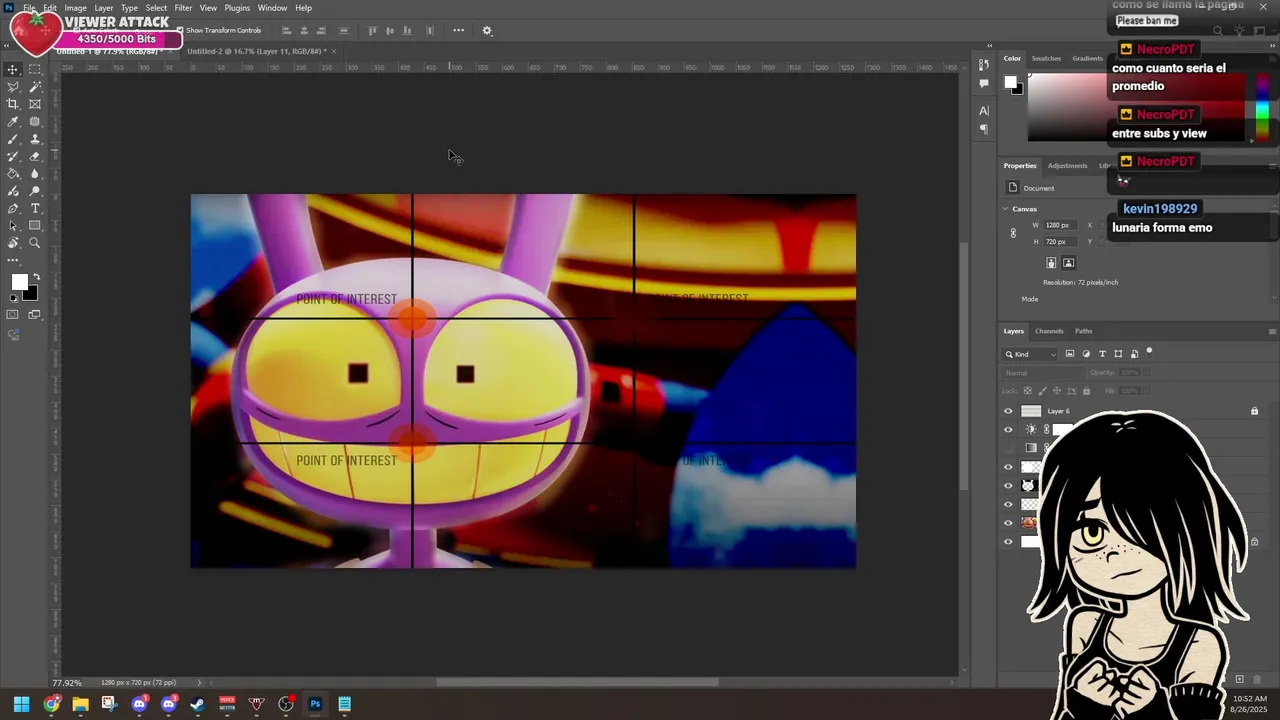Select the Move tool
The width and height of the screenshot is (1280, 720).
point(13,69)
